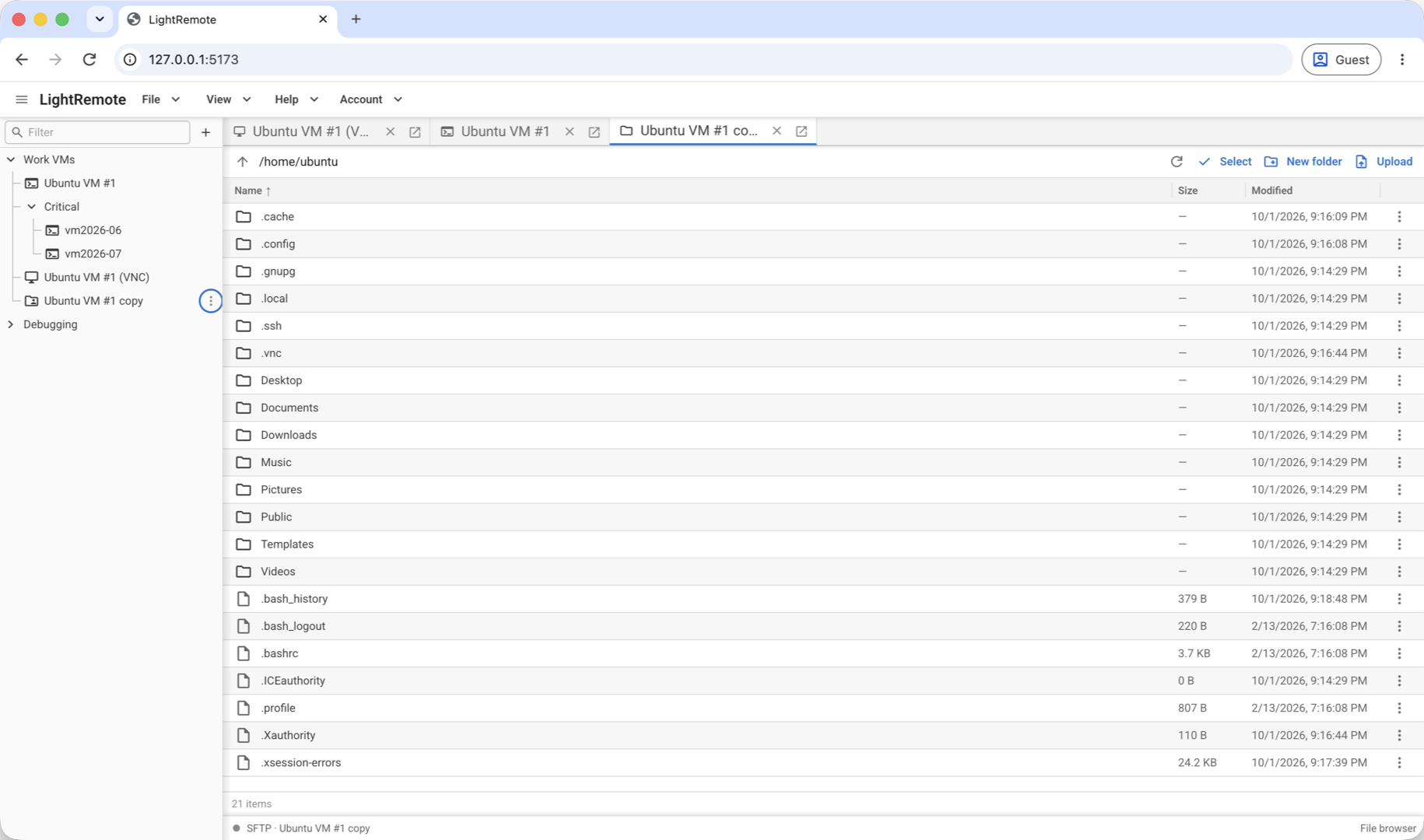Open actions menu for Videos folder
The width and height of the screenshot is (1424, 840).
tap(1399, 572)
